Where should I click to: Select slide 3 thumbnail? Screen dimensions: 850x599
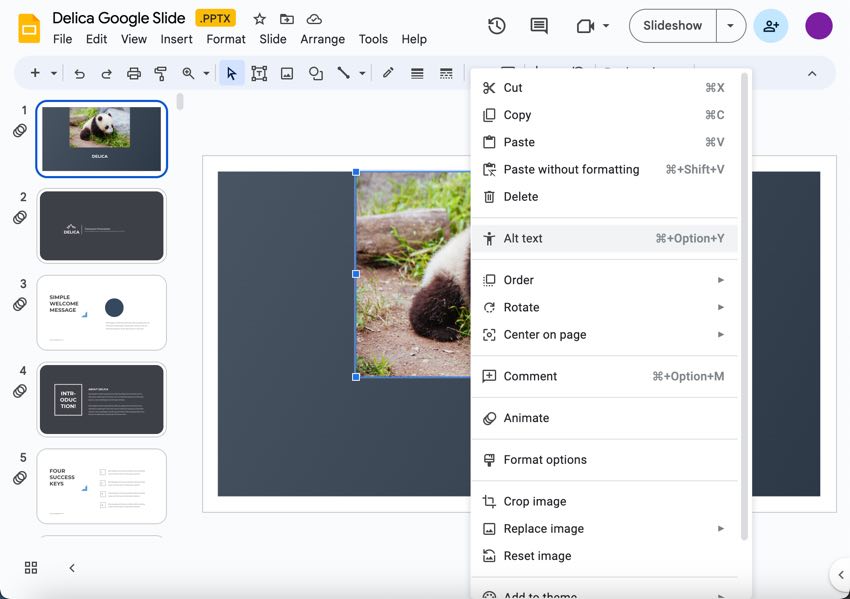coord(101,313)
